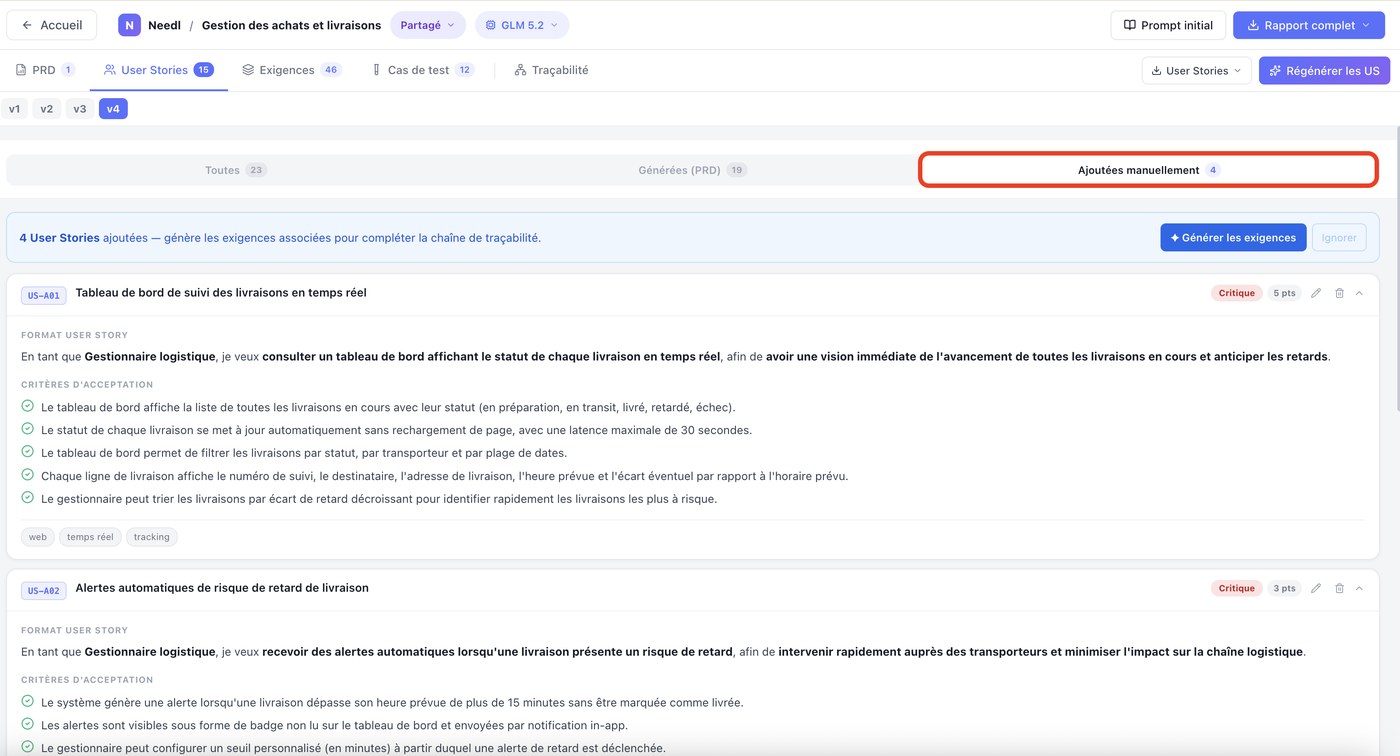The height and width of the screenshot is (756, 1400).
Task: Select version v2
Action: pyautogui.click(x=47, y=109)
